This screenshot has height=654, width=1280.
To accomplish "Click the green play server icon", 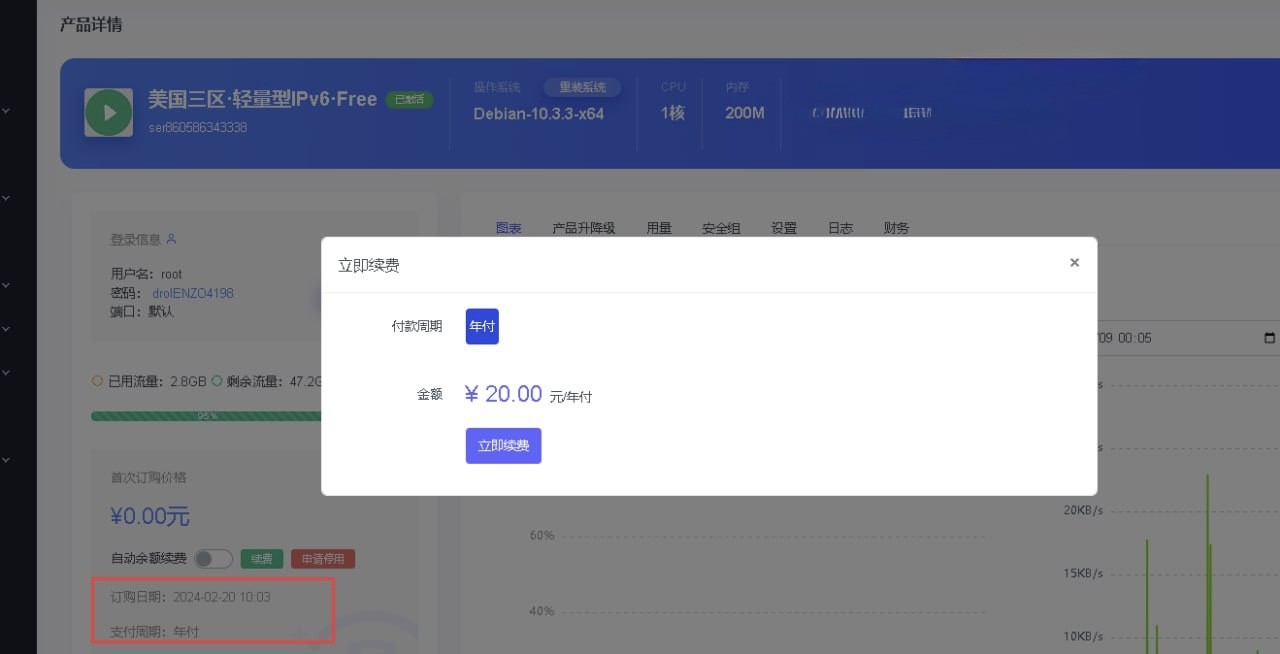I will 108,112.
